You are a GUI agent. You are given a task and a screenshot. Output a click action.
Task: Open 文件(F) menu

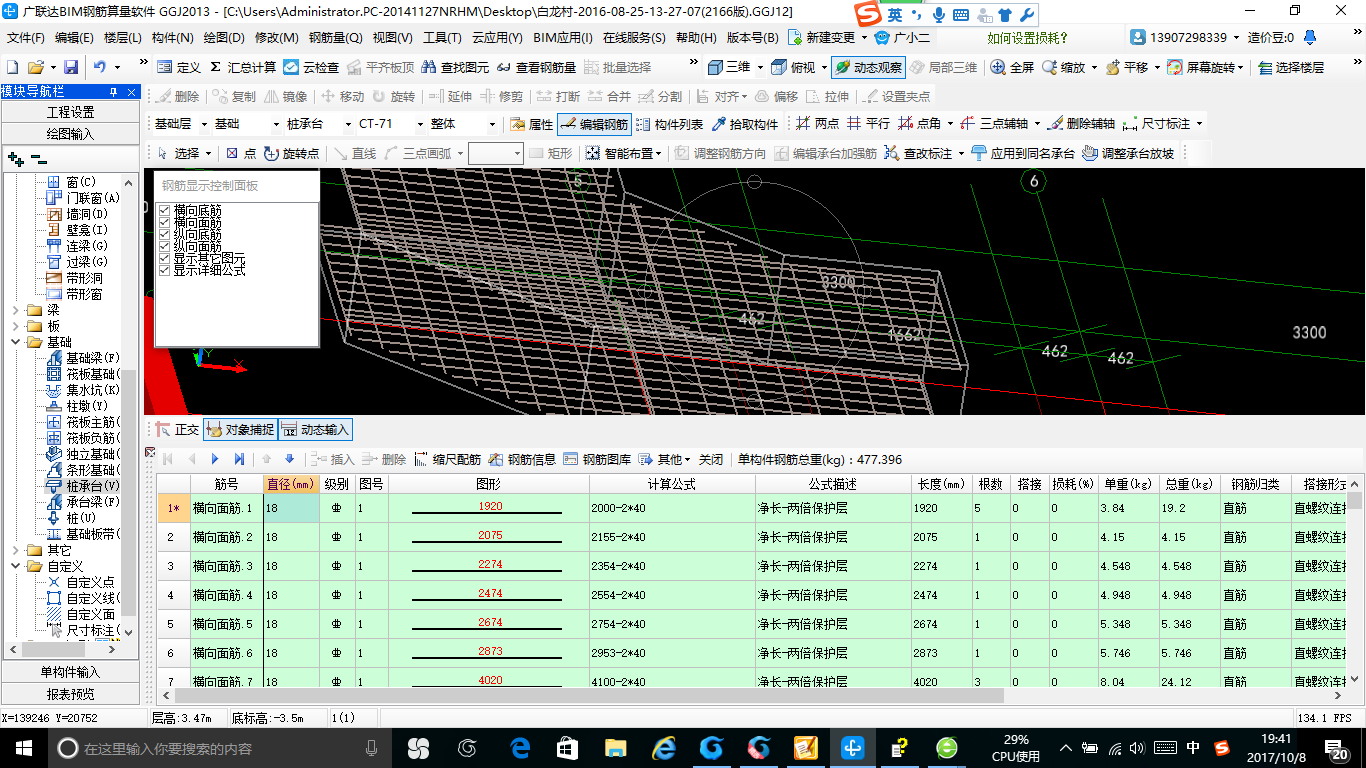(26, 38)
